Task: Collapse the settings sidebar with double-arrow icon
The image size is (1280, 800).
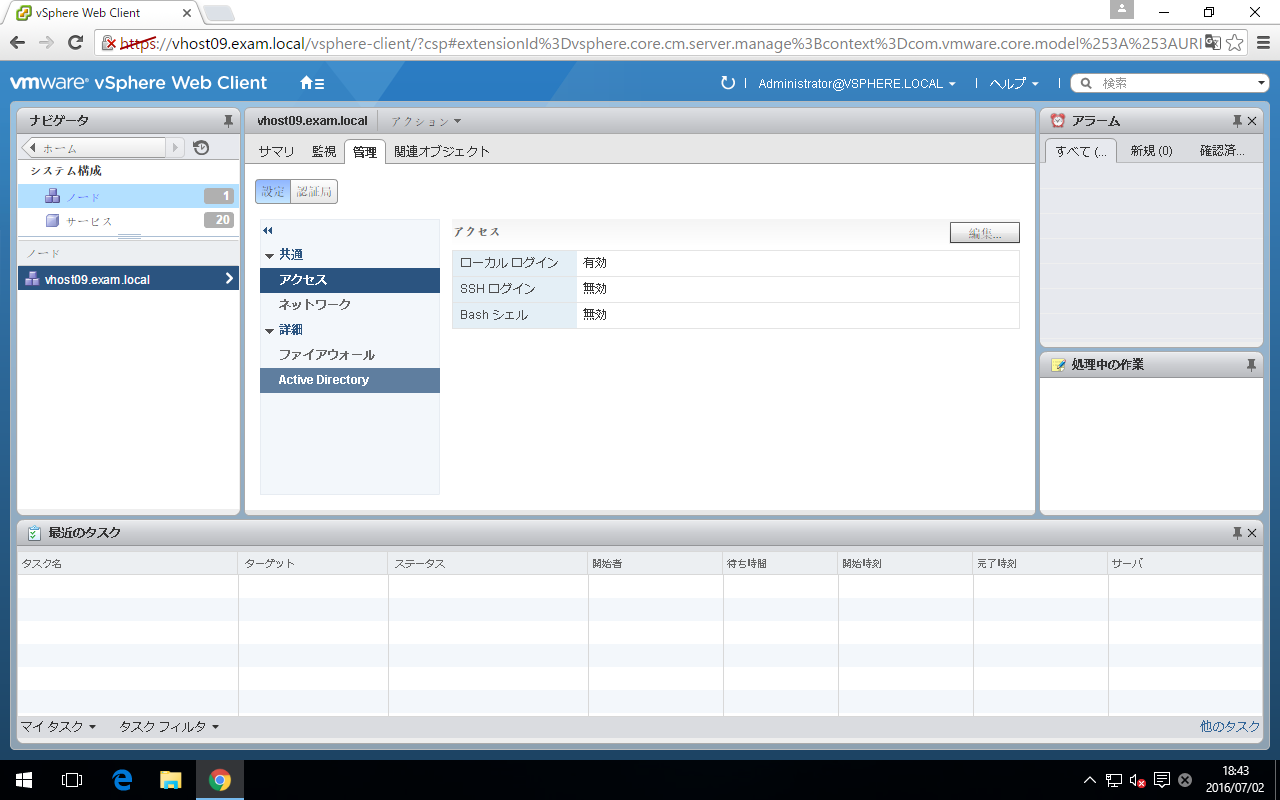Action: (x=268, y=231)
